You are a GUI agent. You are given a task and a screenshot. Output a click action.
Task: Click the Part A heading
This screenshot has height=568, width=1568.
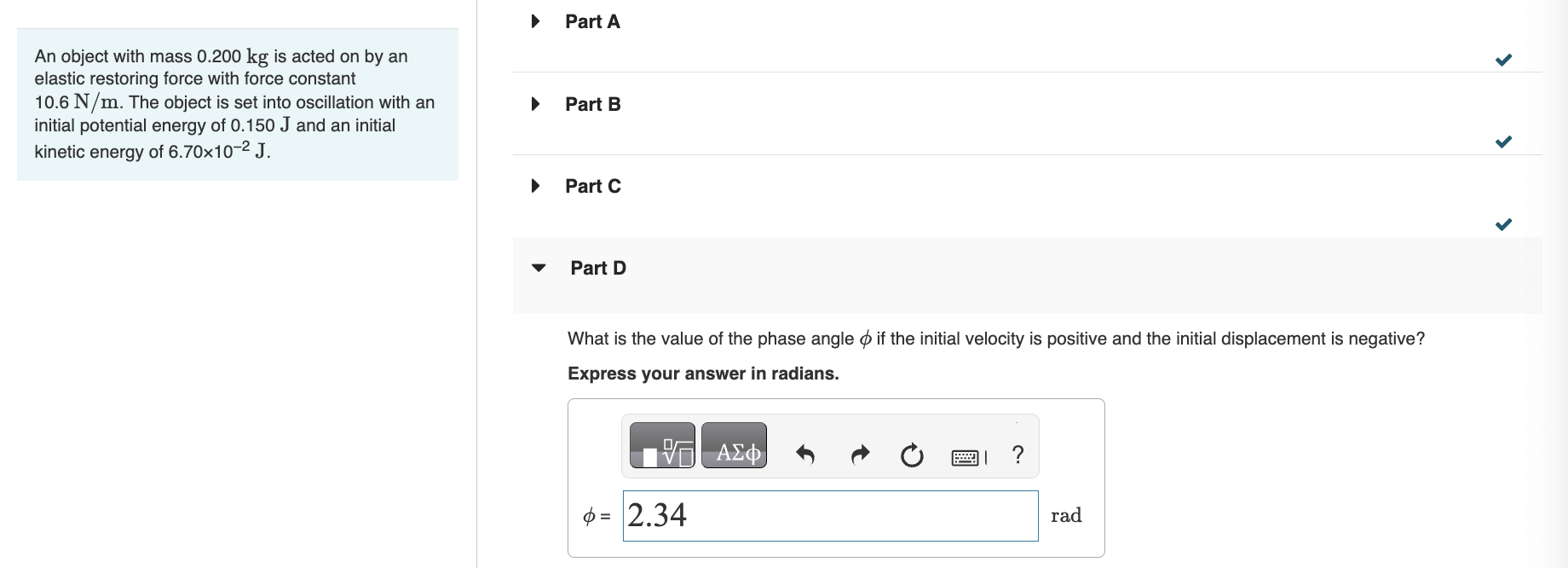click(x=592, y=22)
